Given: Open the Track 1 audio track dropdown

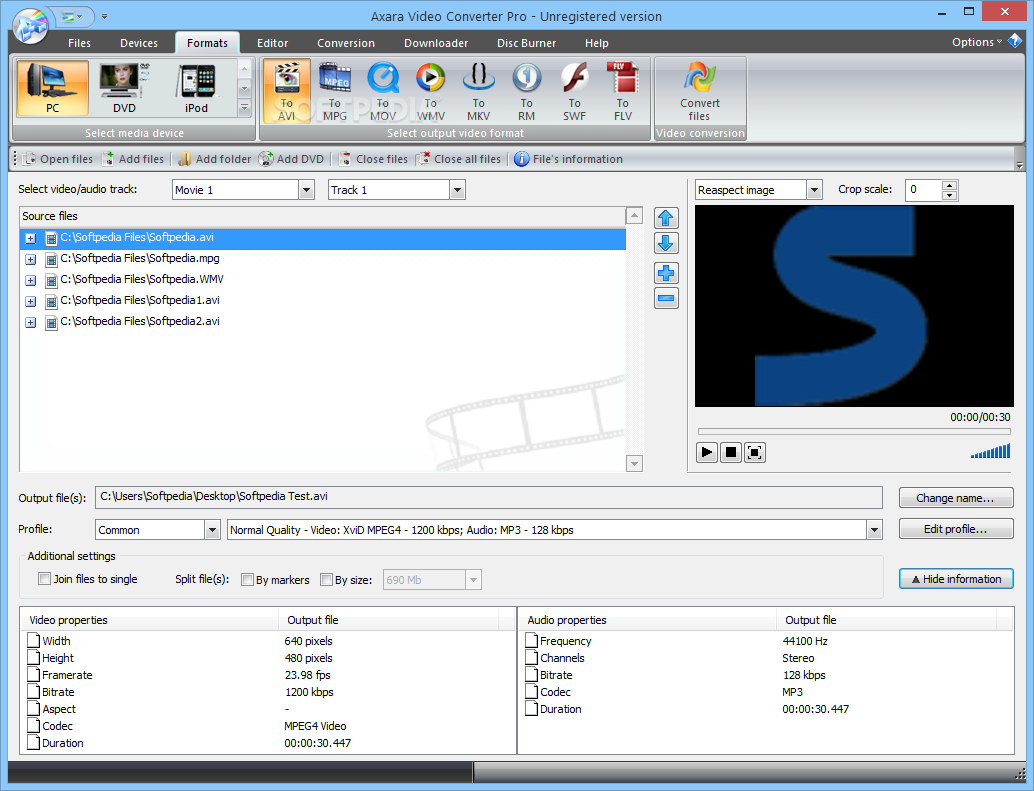Looking at the screenshot, I should [457, 190].
